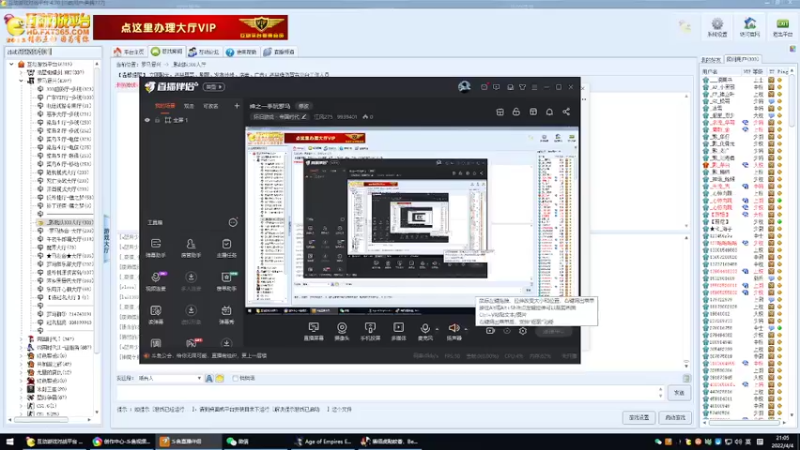Toggle visibility eye of 全屏1 source

click(147, 120)
